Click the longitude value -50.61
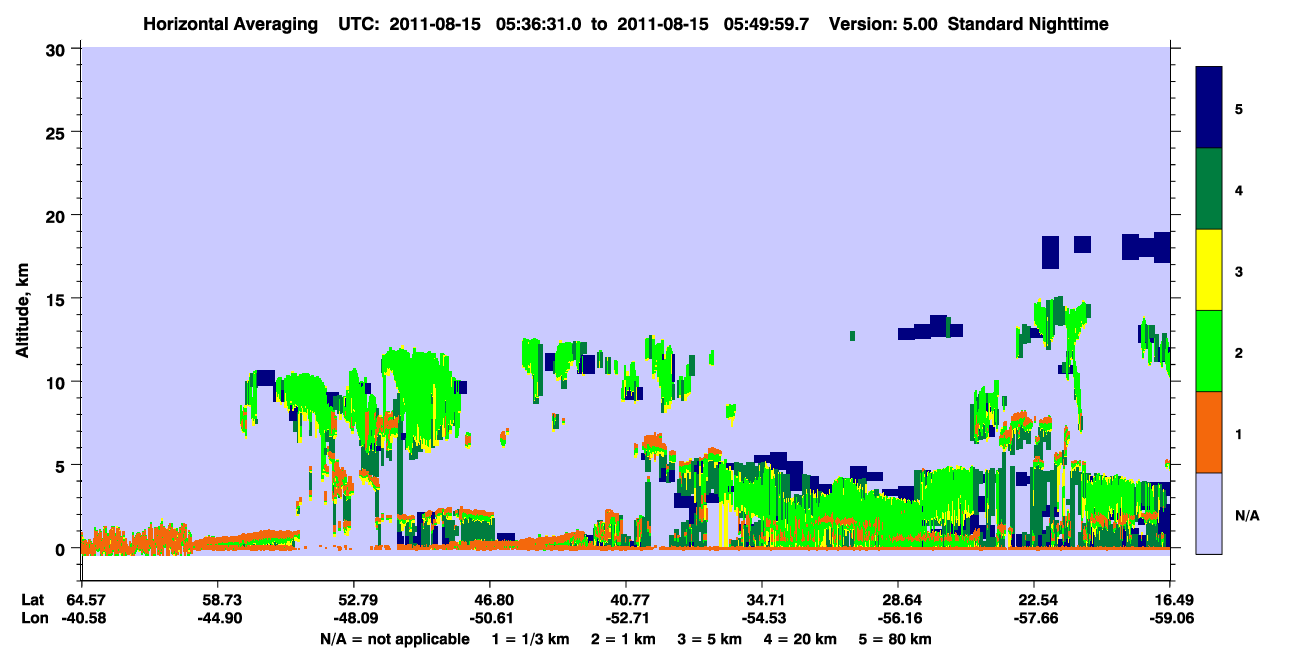The height and width of the screenshot is (667, 1300). click(490, 618)
